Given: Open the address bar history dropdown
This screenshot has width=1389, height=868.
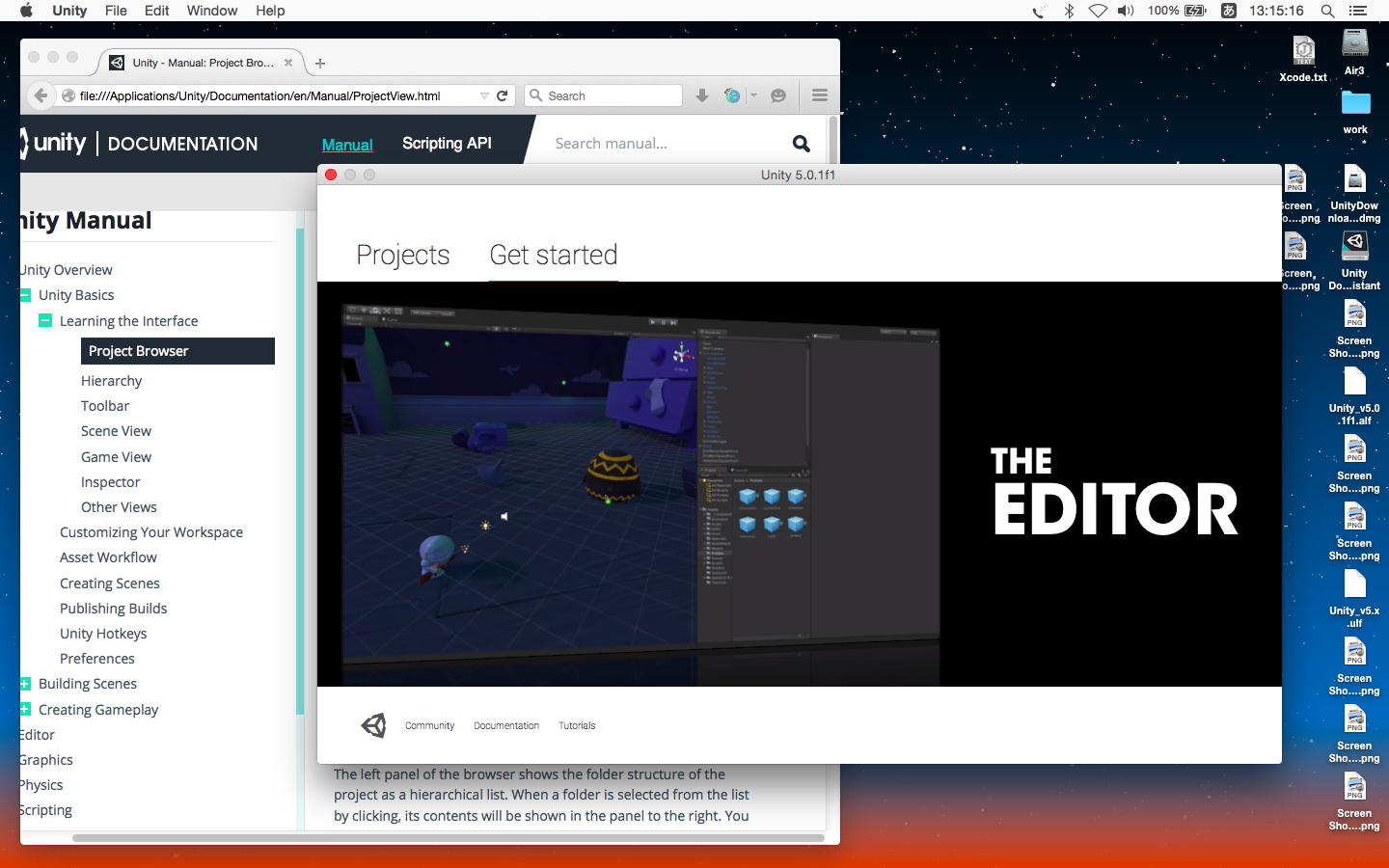Looking at the screenshot, I should 484,95.
